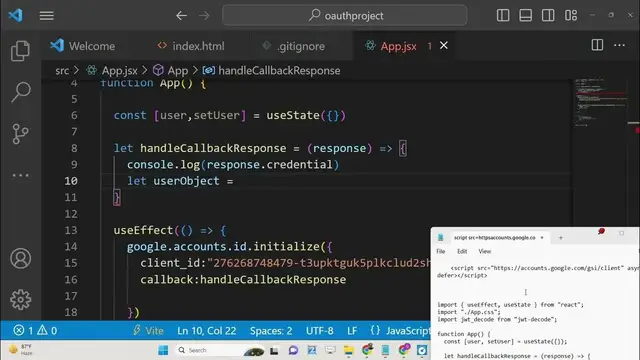This screenshot has width=640, height=360.
Task: Click handleCallbackResponse on line 8
Action: 213,148
